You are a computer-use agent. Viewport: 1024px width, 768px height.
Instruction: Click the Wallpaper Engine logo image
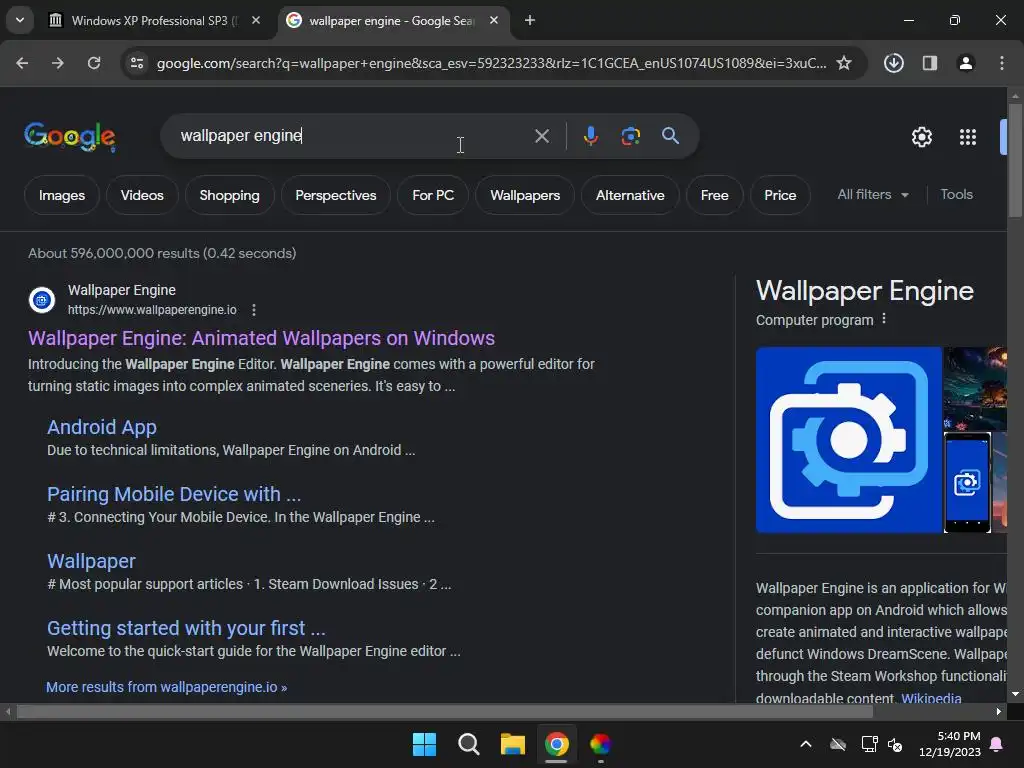coord(848,440)
